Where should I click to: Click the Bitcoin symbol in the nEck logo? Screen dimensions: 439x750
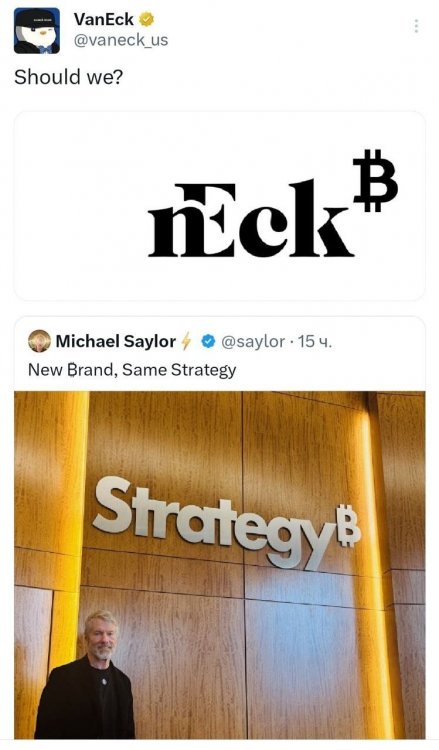375,180
